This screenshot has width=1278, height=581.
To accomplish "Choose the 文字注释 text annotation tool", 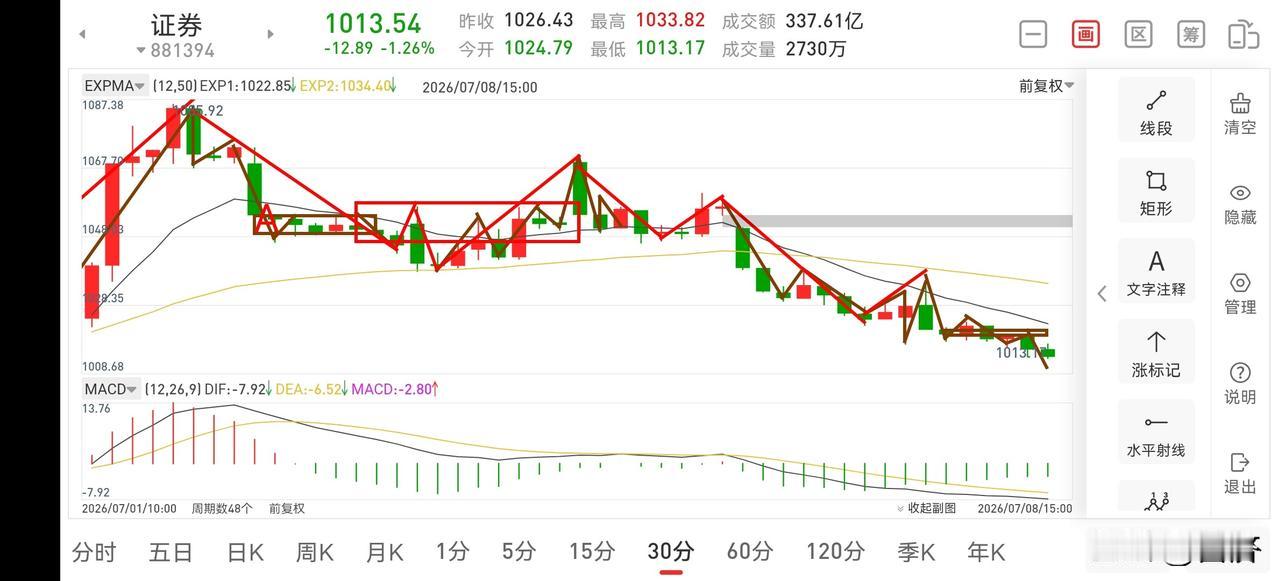I will [x=1156, y=272].
